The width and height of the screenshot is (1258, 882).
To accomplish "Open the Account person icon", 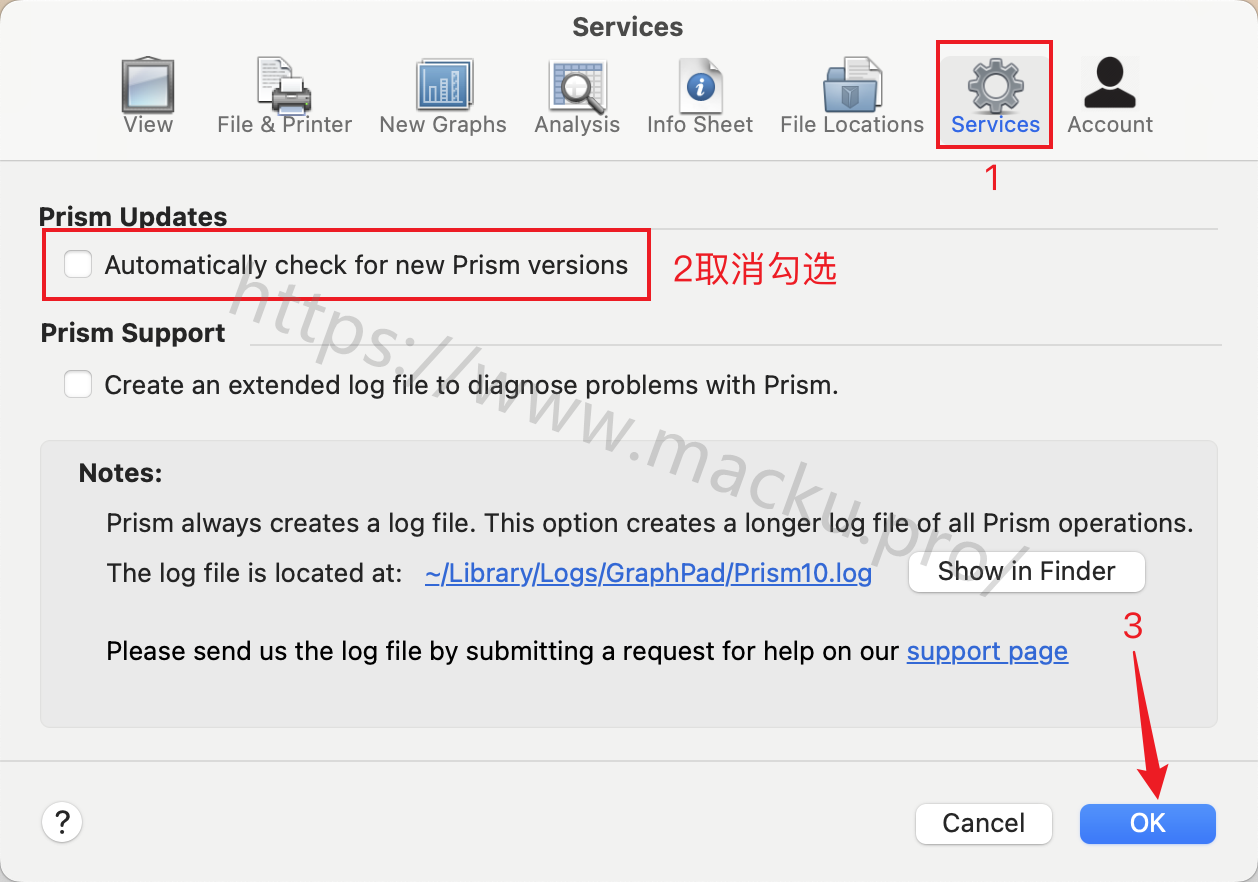I will click(1110, 83).
